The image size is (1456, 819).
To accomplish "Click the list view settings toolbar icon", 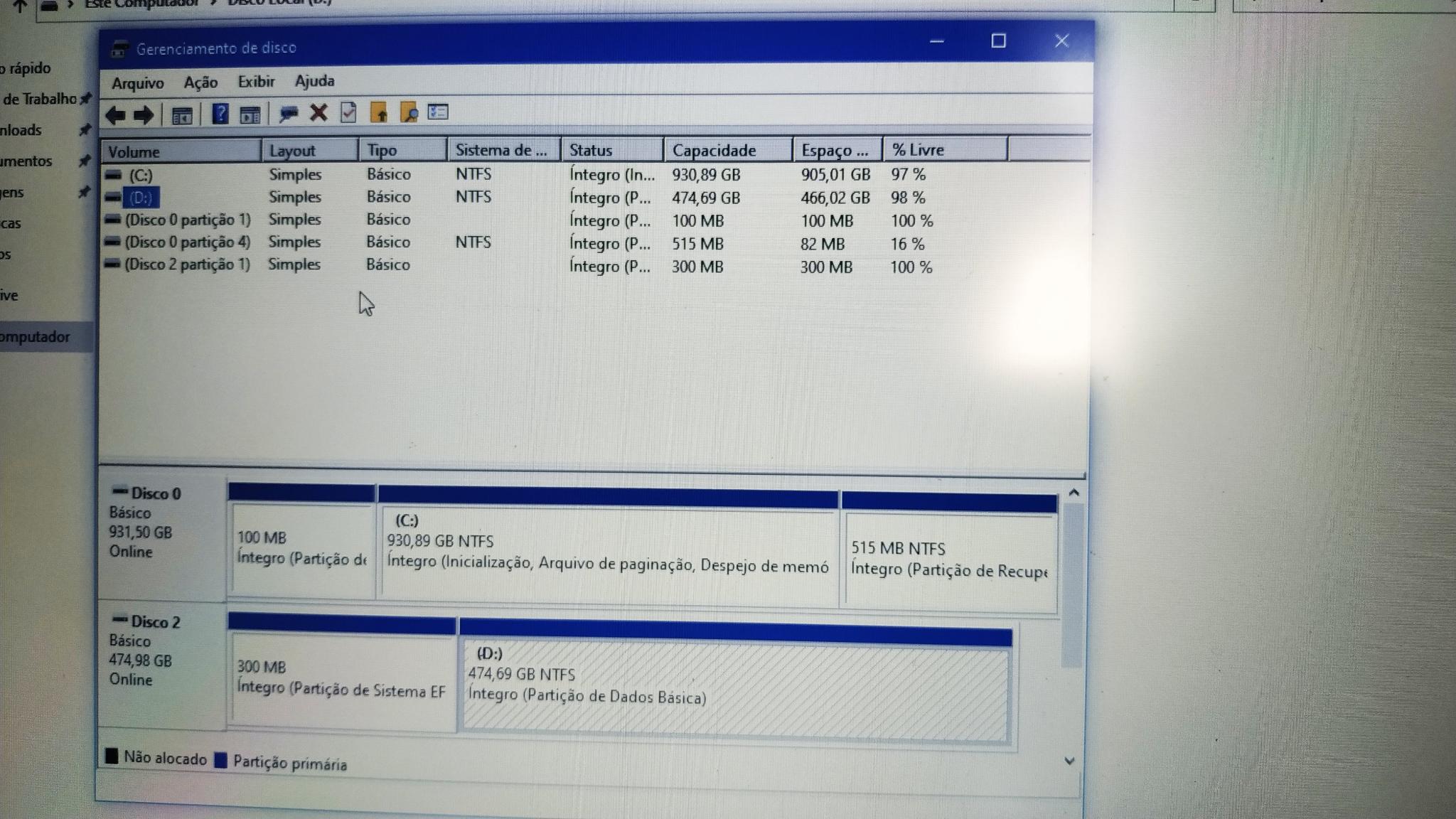I will tap(438, 112).
